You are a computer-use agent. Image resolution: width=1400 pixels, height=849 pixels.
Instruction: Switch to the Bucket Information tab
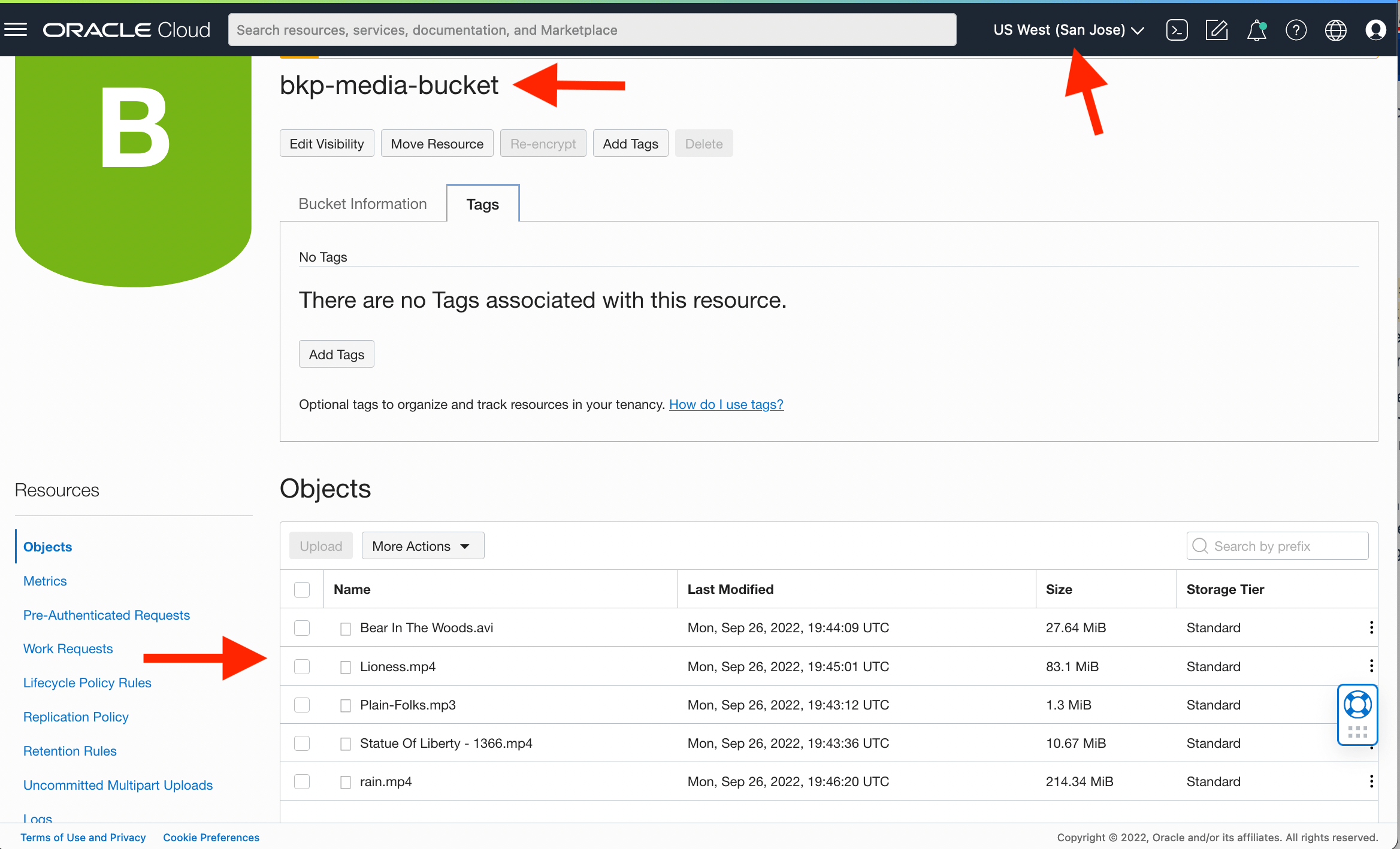362,204
